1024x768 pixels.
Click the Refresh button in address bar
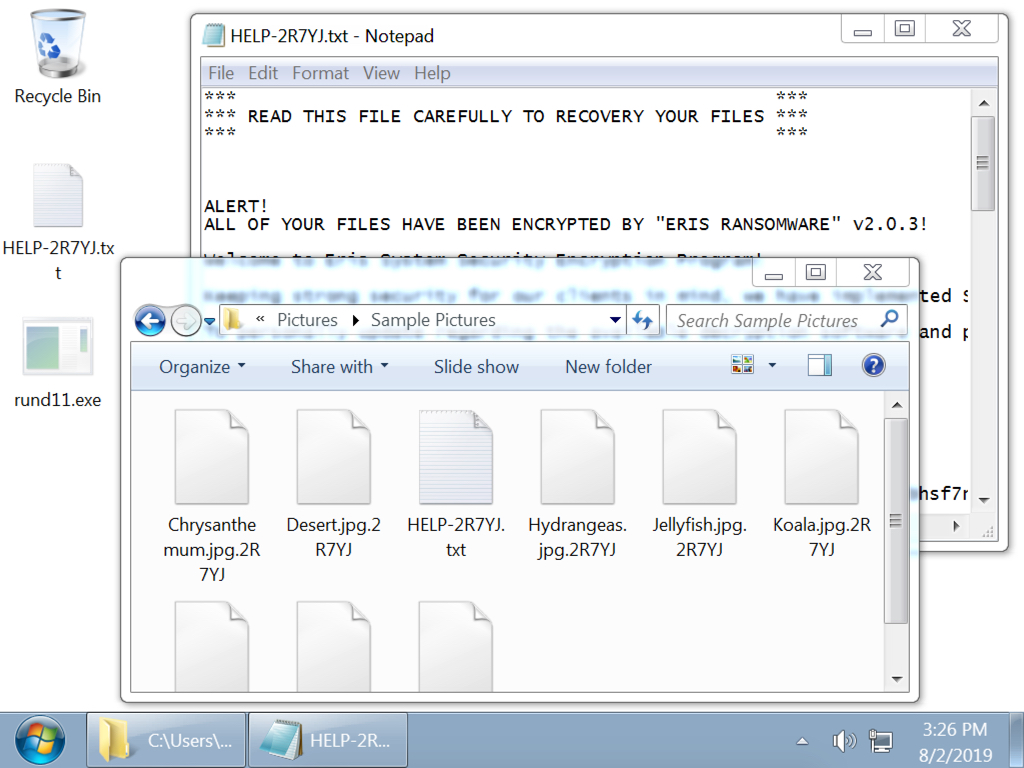tap(643, 321)
